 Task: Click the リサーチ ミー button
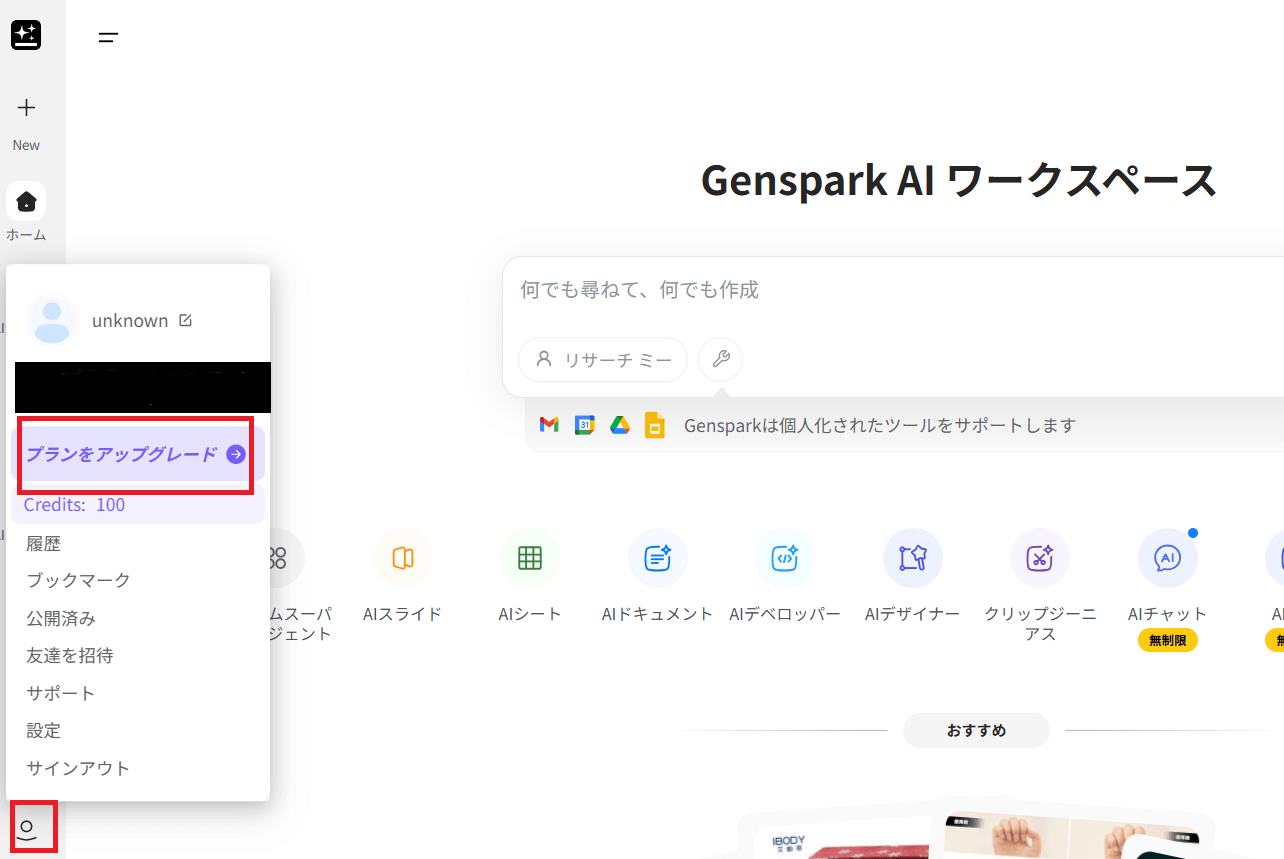603,360
